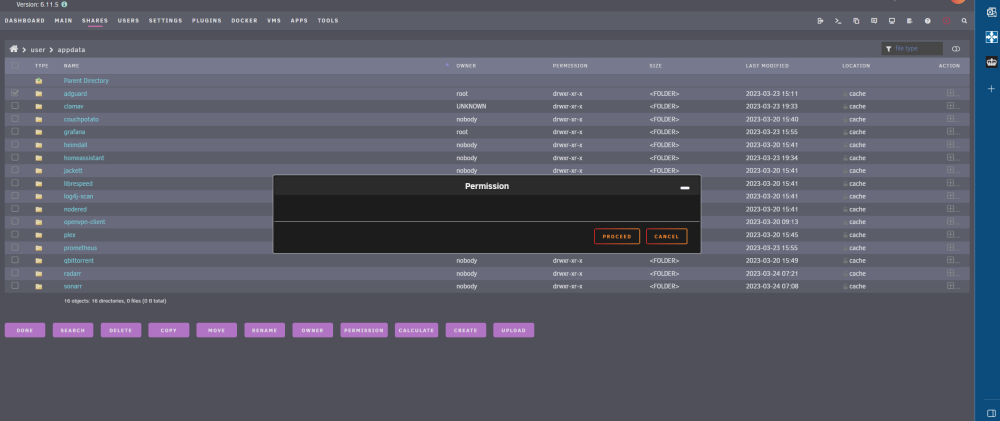Toggle the view switch beside file type filter
The height and width of the screenshot is (421, 1000).
(x=956, y=49)
